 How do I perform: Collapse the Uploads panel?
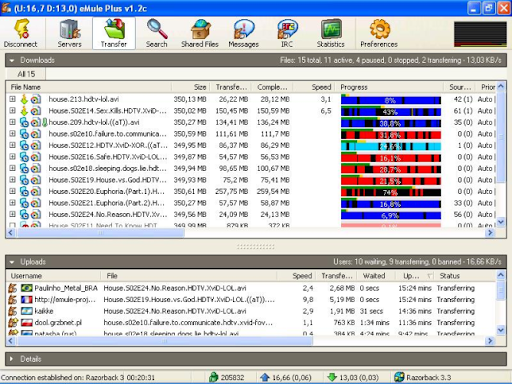click(12, 262)
